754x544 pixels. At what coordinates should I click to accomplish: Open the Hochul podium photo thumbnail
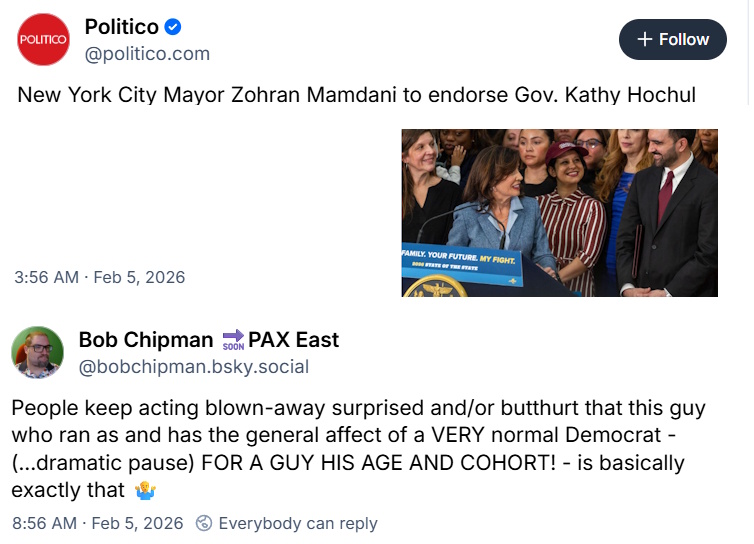[x=559, y=213]
